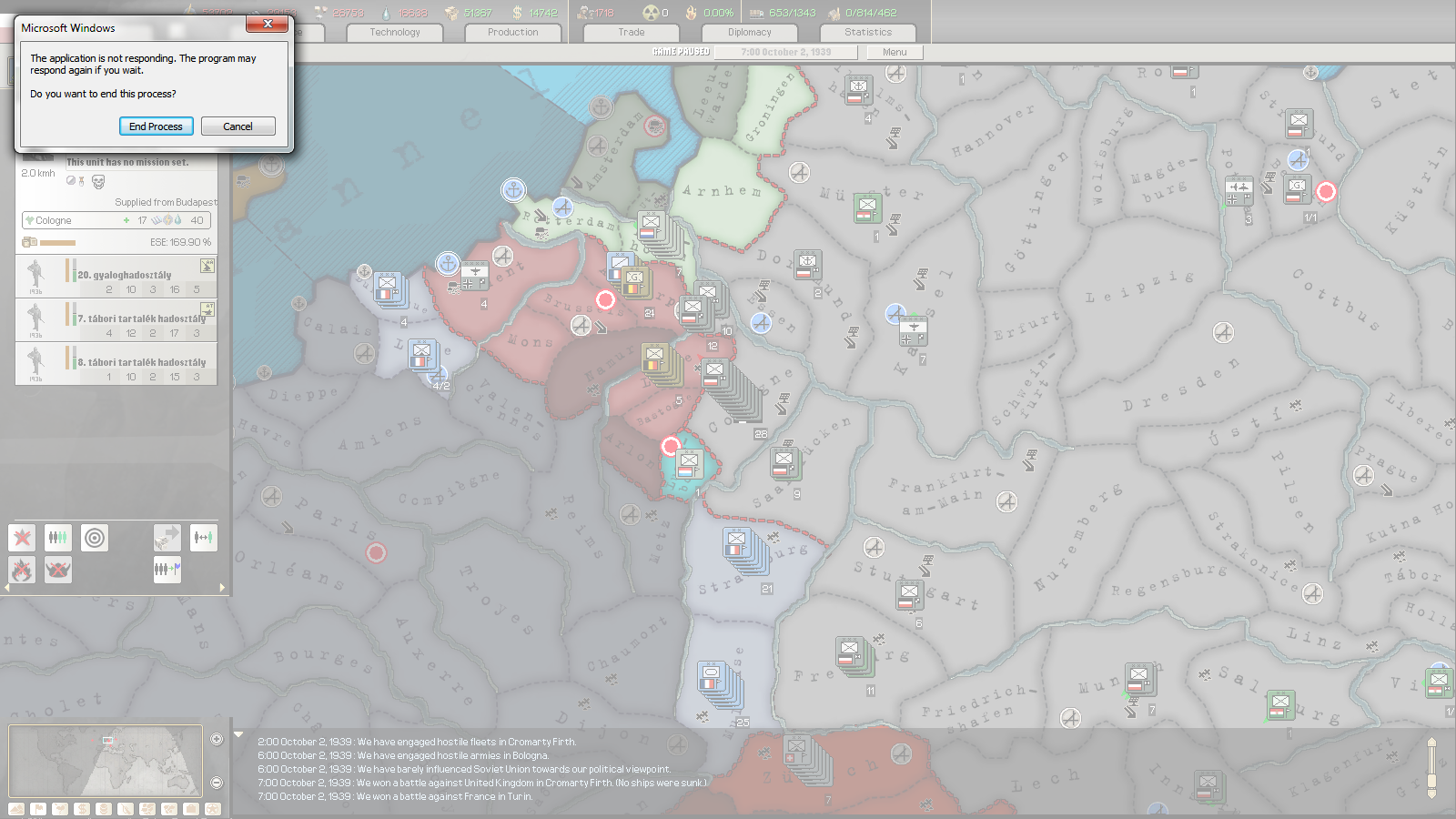Click the reorganize soldiers icon button
The width and height of the screenshot is (1456, 819).
pos(58,538)
